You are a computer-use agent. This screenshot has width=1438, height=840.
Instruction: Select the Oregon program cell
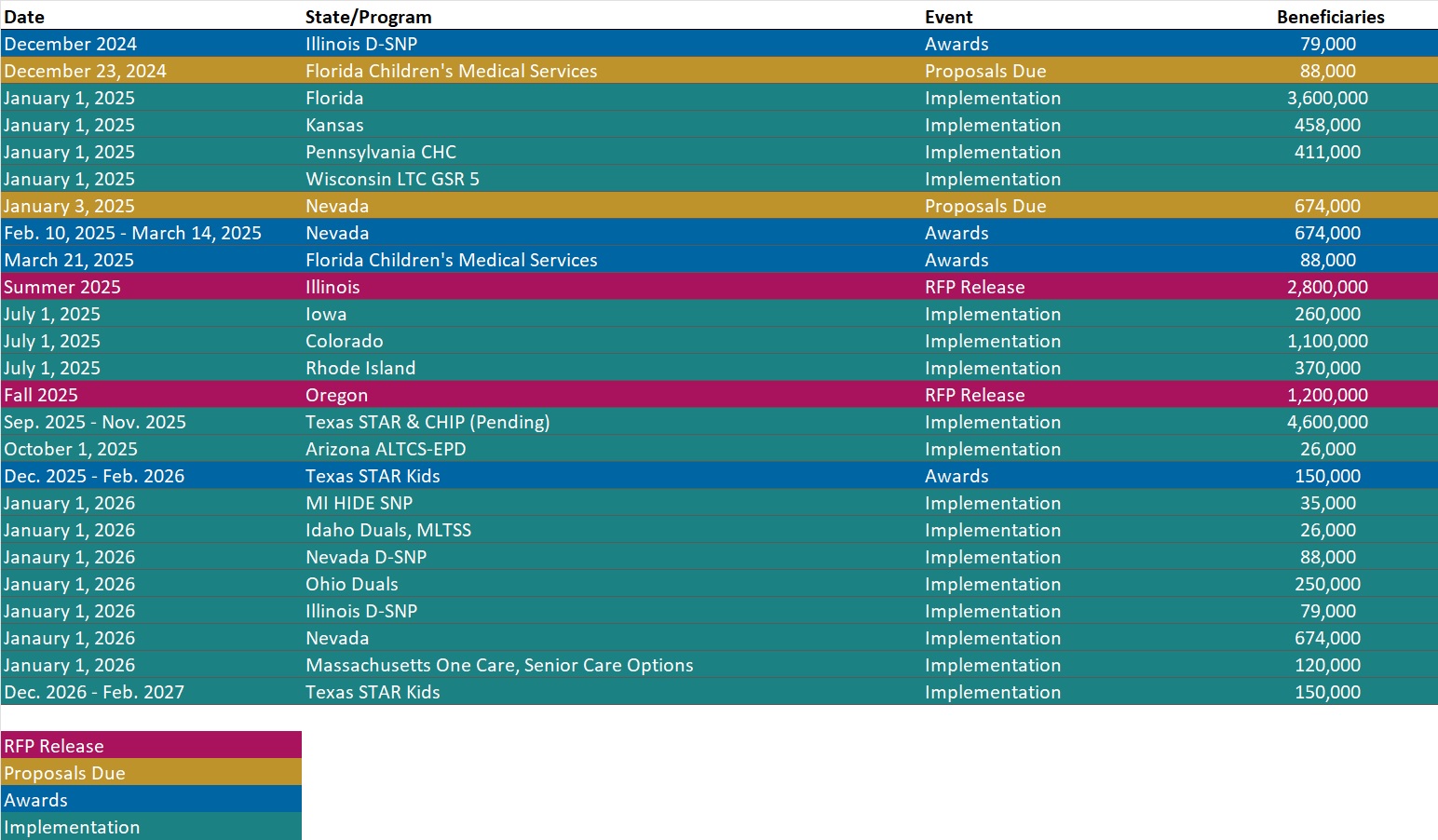[336, 395]
